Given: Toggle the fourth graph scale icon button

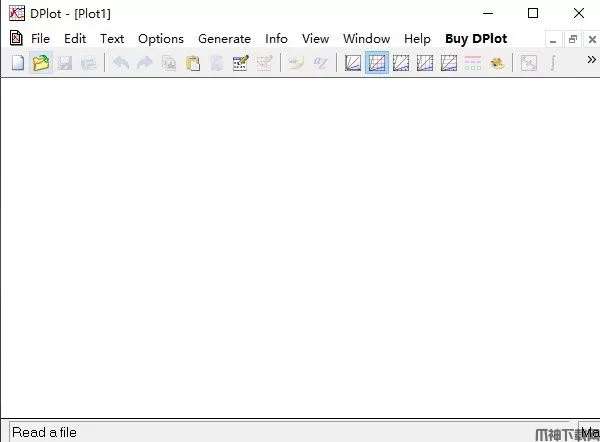Looking at the screenshot, I should pos(425,63).
